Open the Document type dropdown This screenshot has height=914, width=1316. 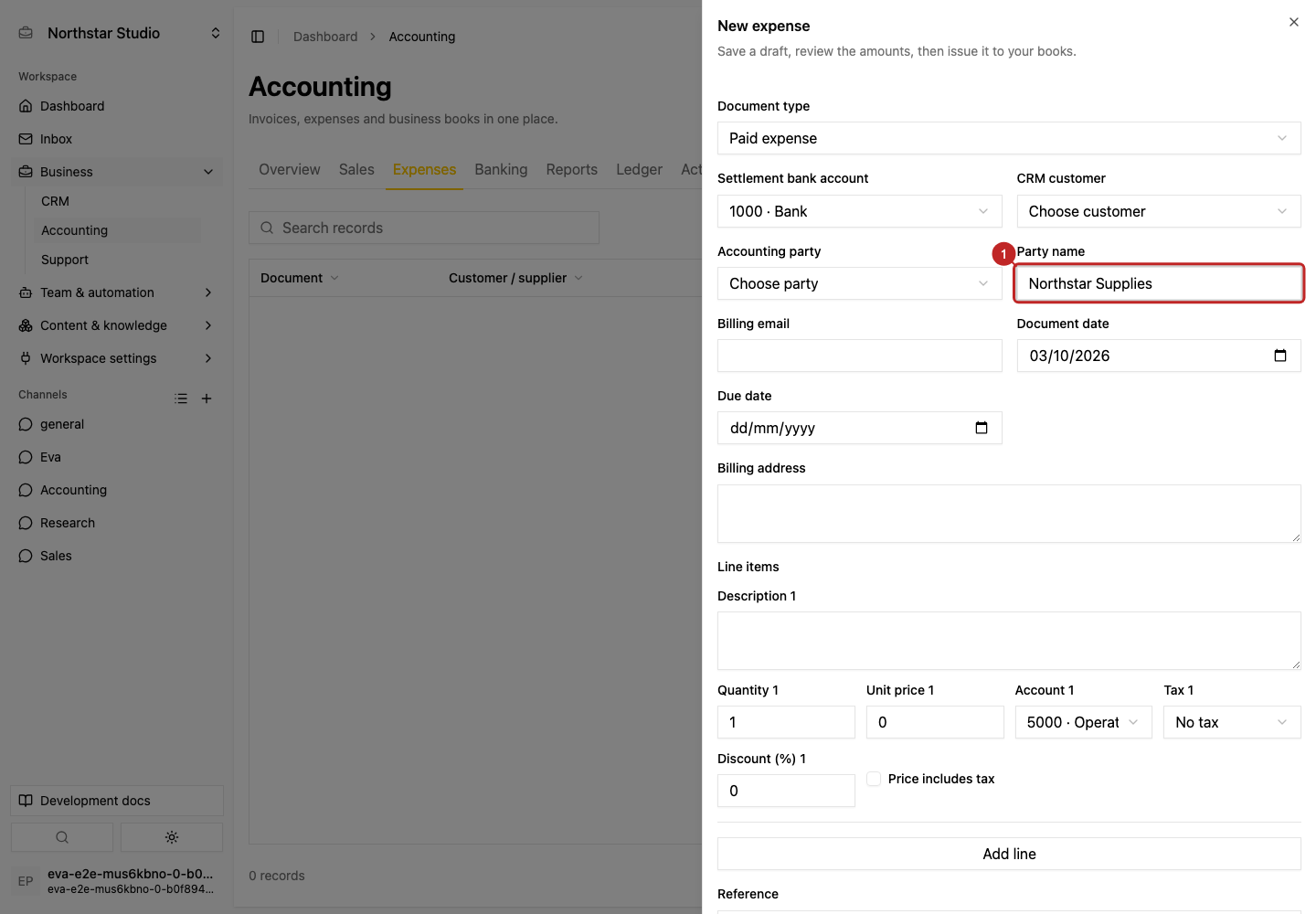coord(1009,138)
